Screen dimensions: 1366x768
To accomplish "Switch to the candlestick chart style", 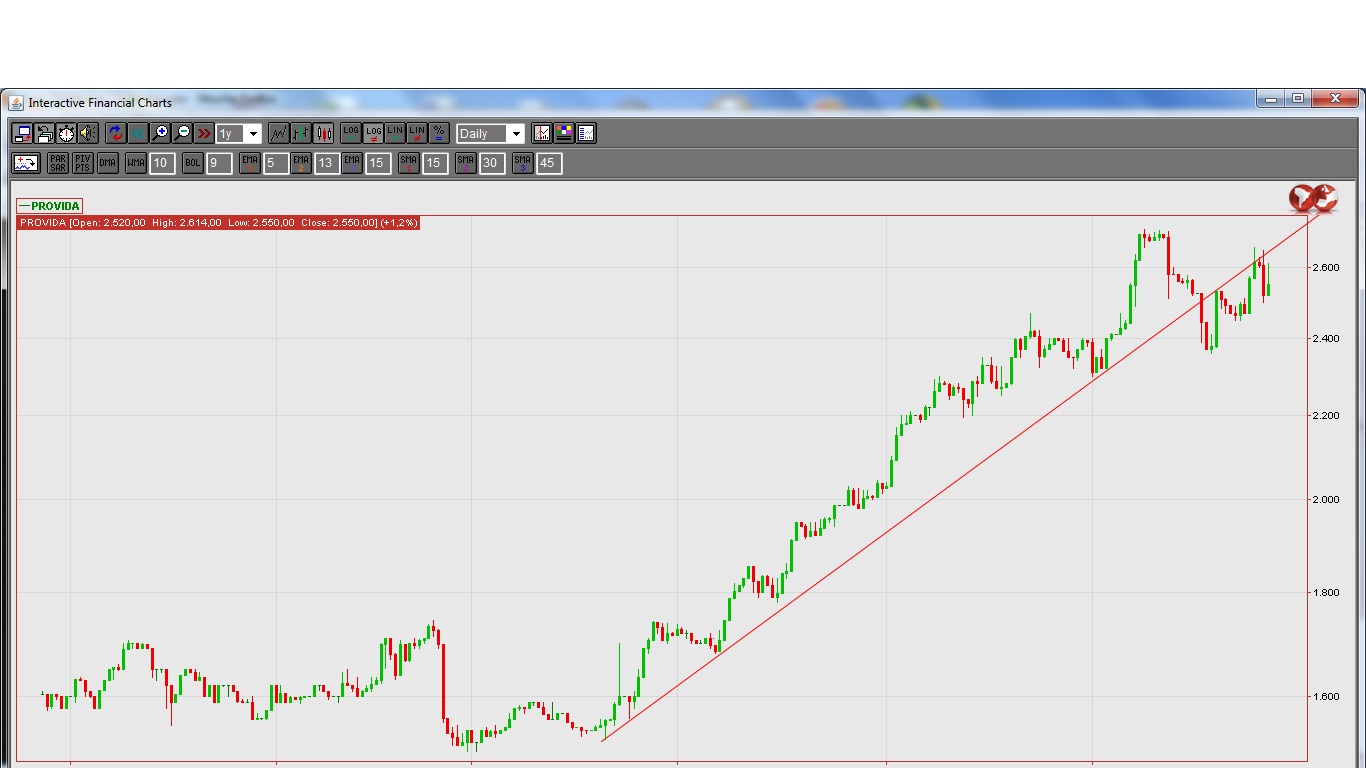I will (323, 133).
